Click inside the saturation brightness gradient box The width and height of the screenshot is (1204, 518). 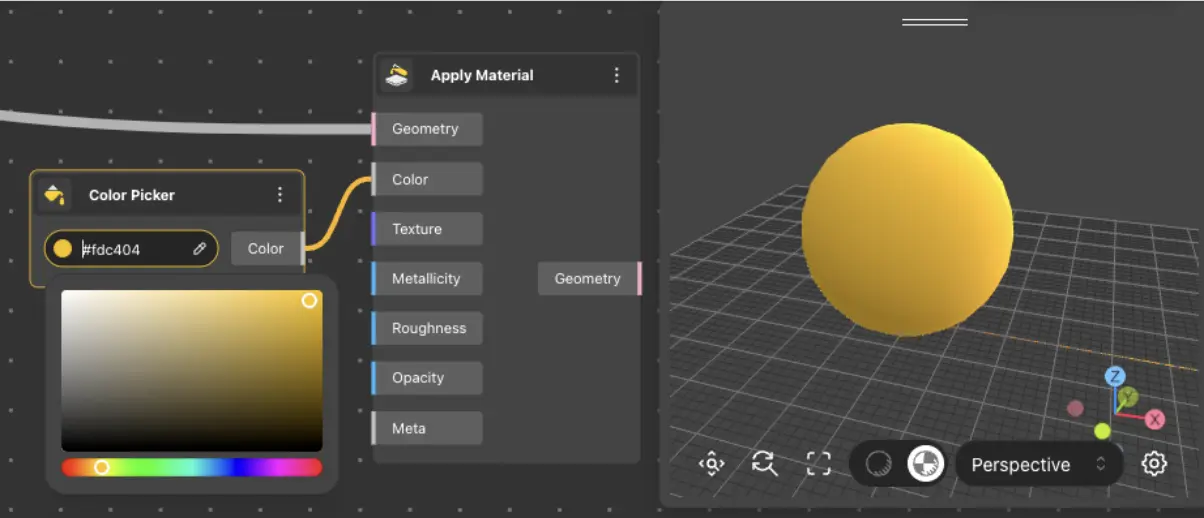(191, 371)
